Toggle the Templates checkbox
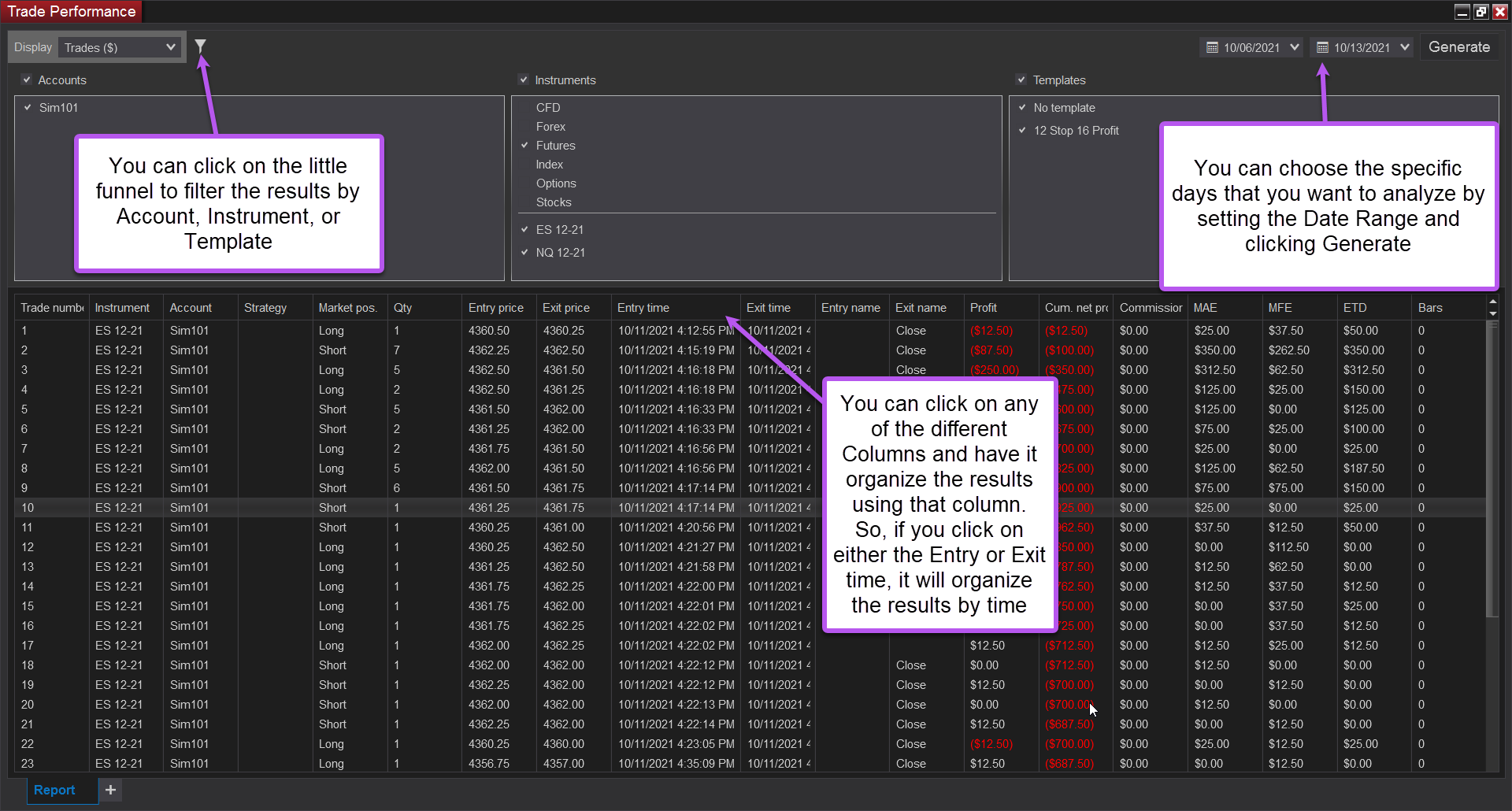This screenshot has height=811, width=1512. (1021, 80)
